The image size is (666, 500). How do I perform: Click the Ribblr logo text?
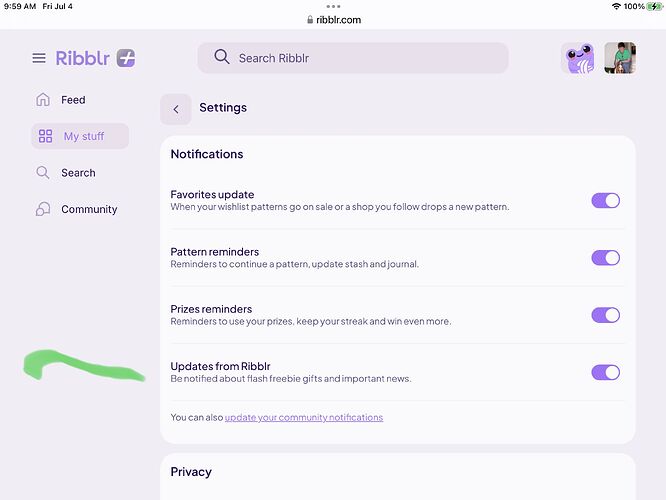point(82,58)
